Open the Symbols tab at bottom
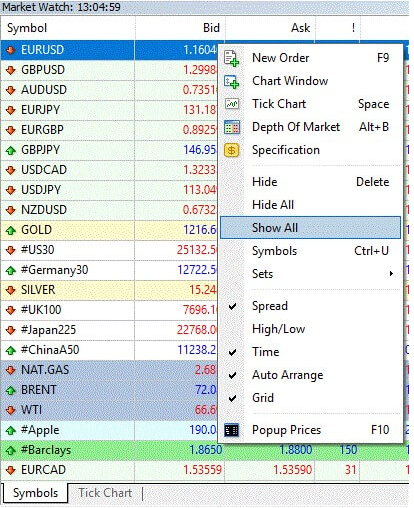The width and height of the screenshot is (414, 508). (x=35, y=493)
